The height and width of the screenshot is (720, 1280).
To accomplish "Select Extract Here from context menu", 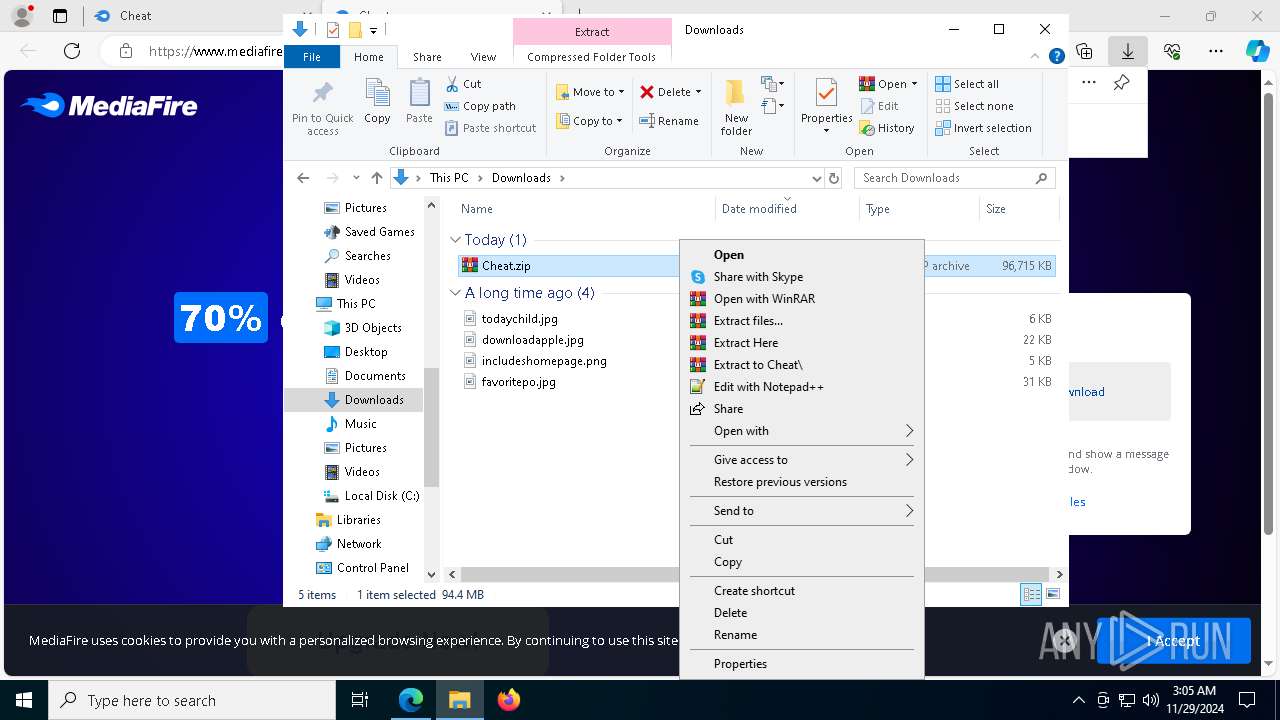I will click(x=801, y=343).
